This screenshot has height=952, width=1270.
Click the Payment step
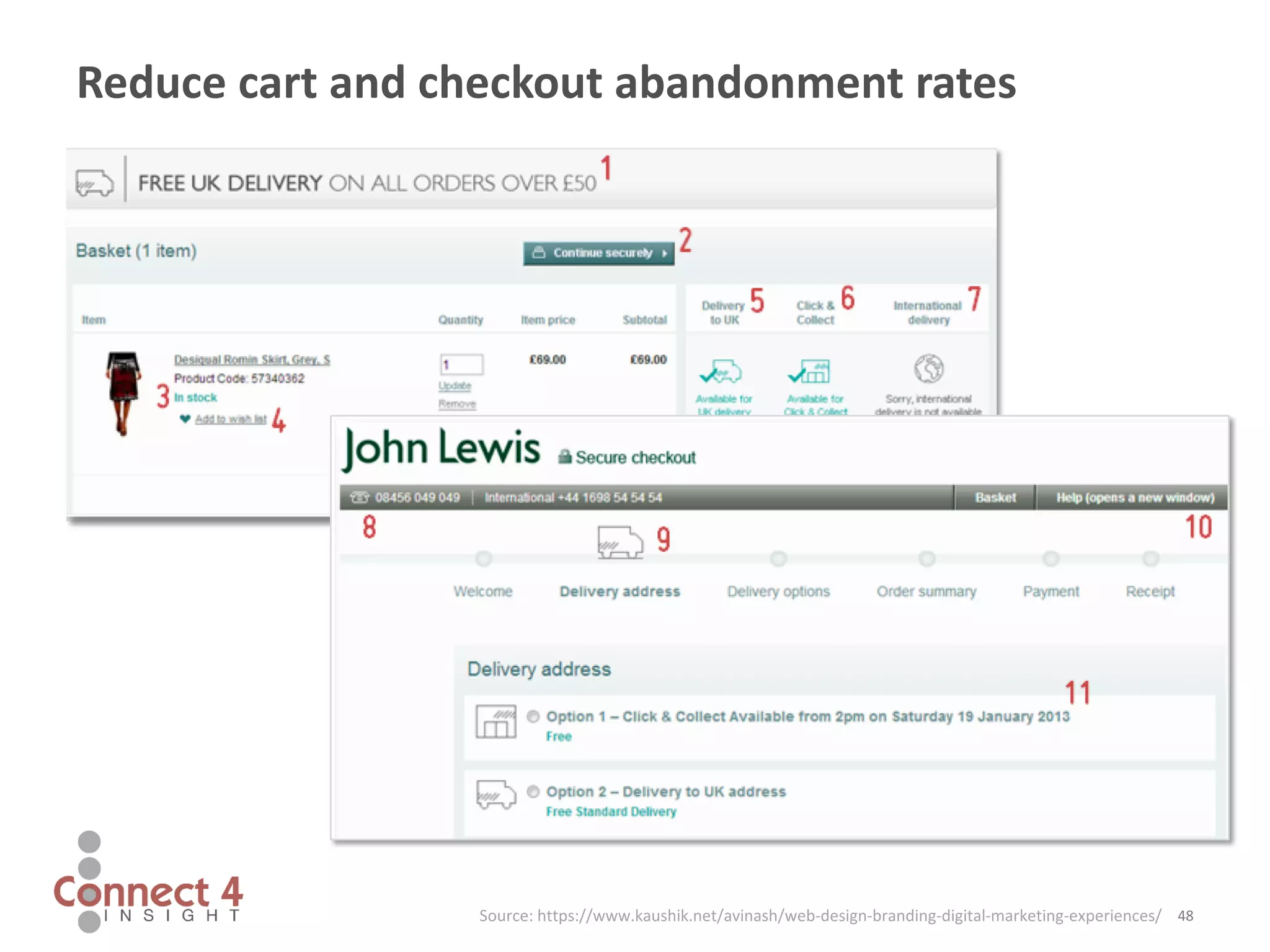tap(1051, 591)
